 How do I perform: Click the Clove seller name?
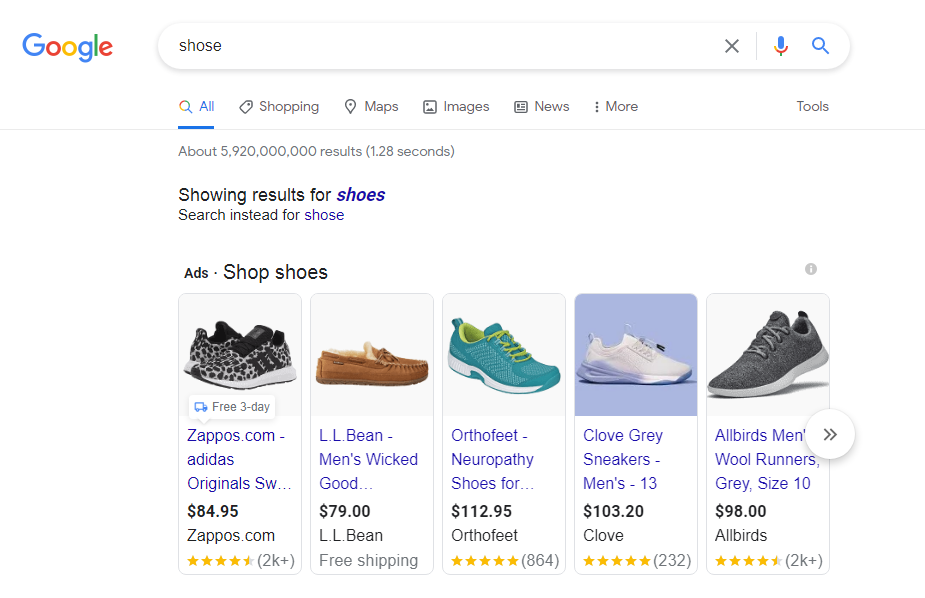click(x=603, y=535)
